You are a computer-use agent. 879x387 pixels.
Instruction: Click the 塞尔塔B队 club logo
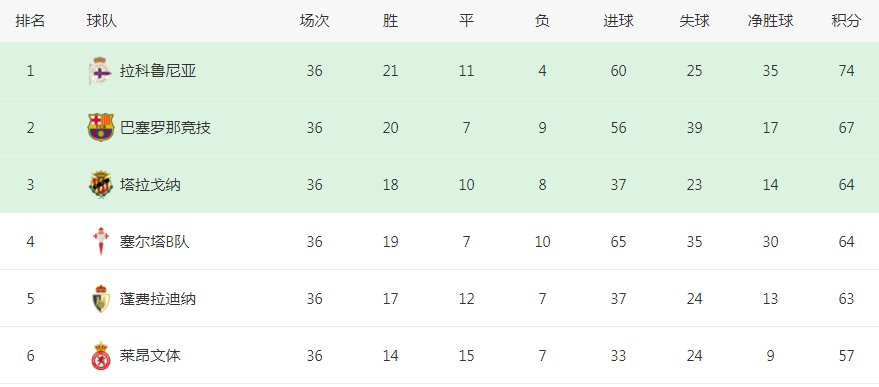click(101, 242)
